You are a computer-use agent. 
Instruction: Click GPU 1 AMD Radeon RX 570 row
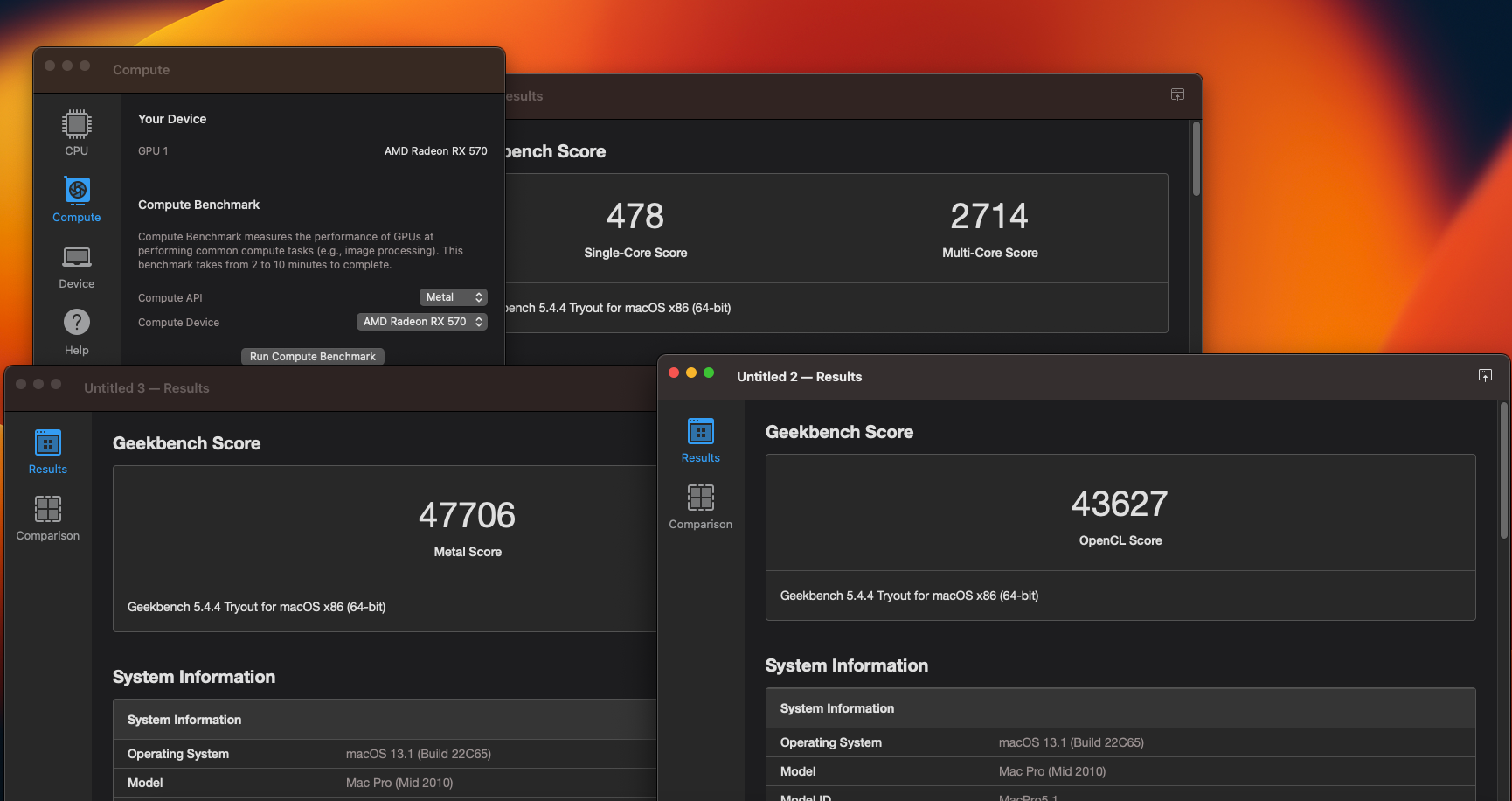313,151
